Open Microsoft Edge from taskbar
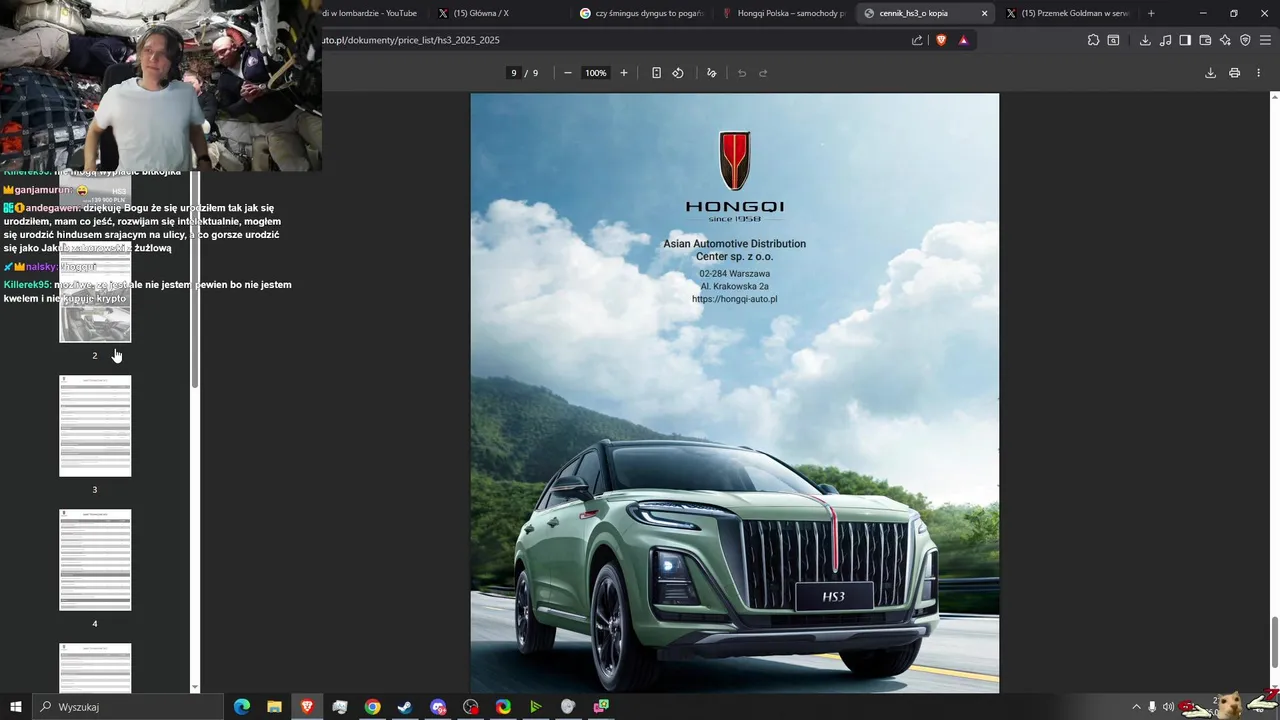Image resolution: width=1280 pixels, height=720 pixels. click(242, 707)
